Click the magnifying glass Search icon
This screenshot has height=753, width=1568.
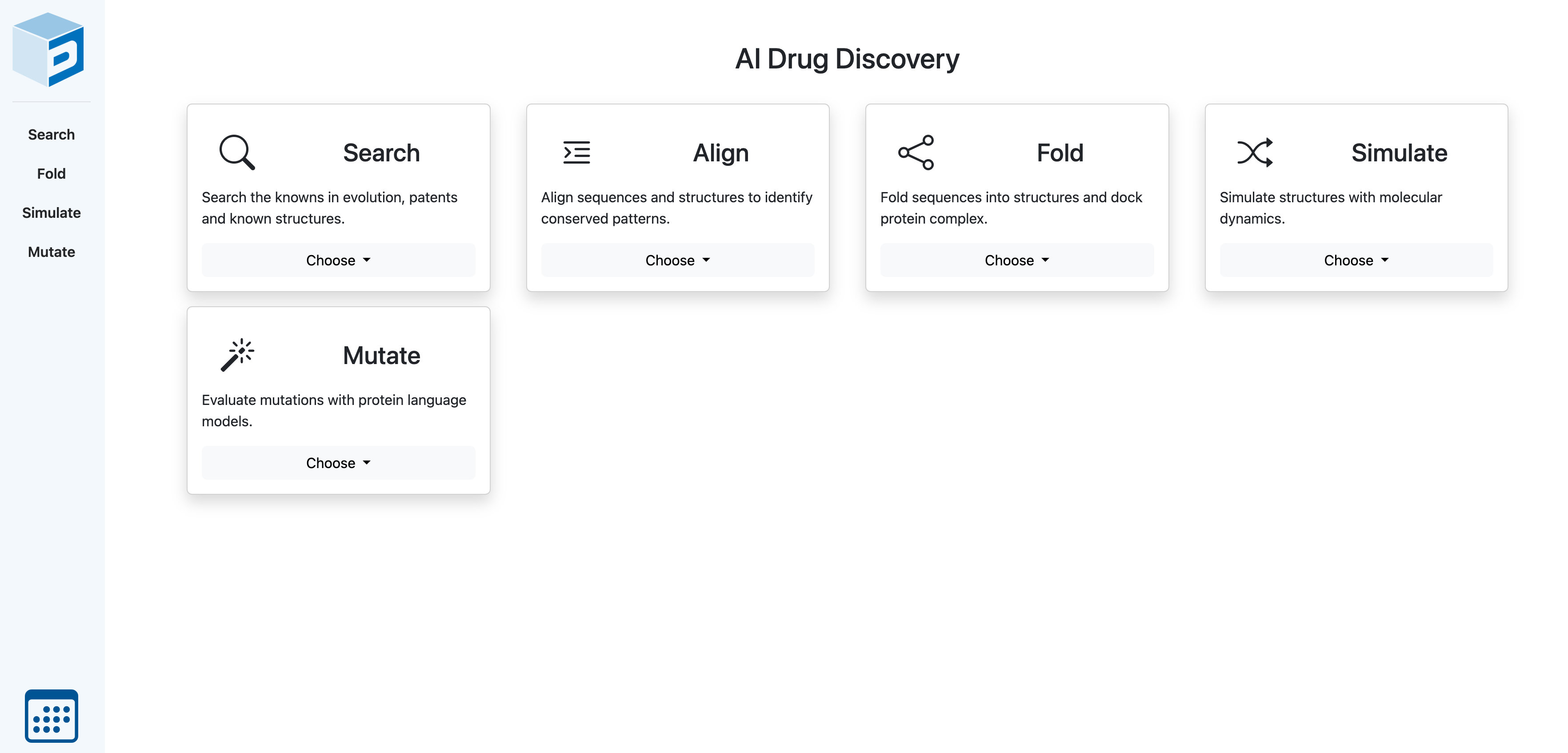tap(237, 152)
